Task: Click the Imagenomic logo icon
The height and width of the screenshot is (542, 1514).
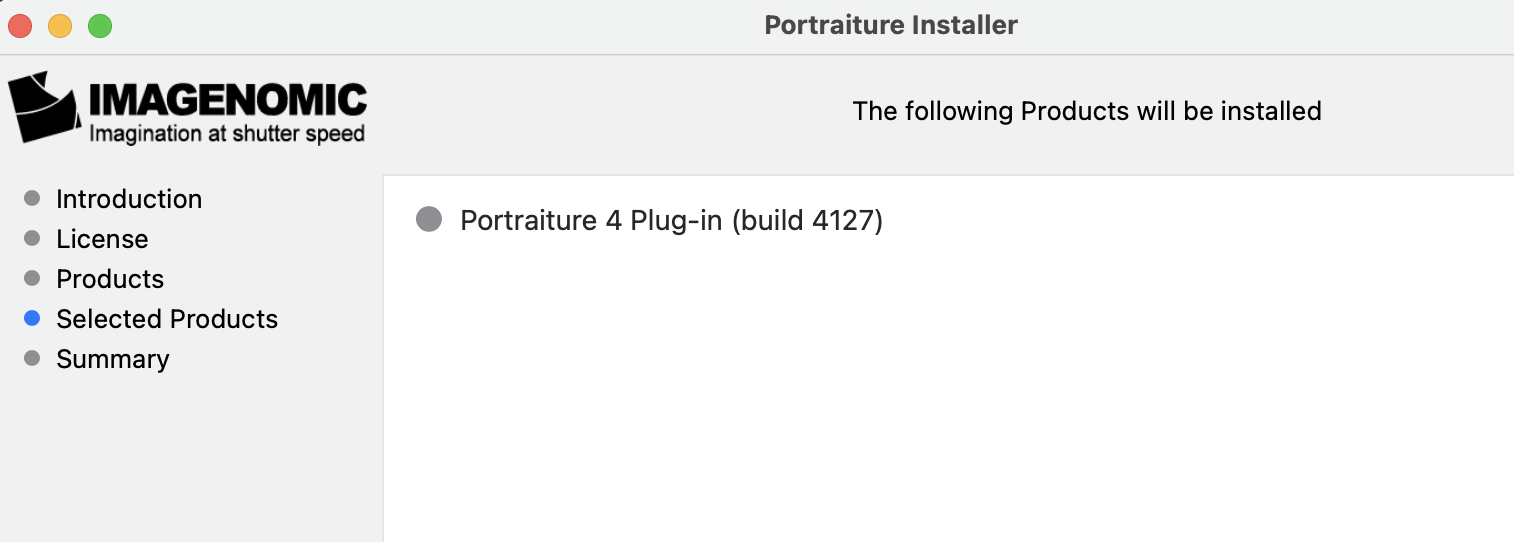Action: click(44, 106)
